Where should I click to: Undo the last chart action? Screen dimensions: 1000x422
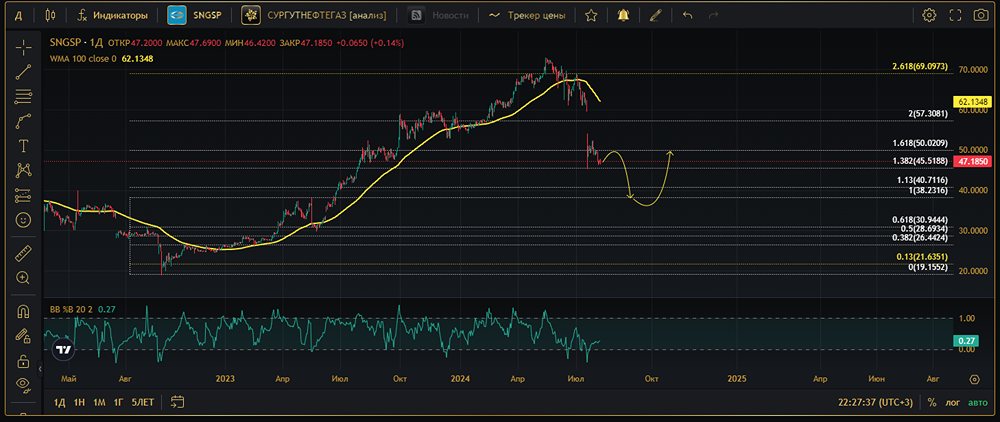(x=687, y=15)
